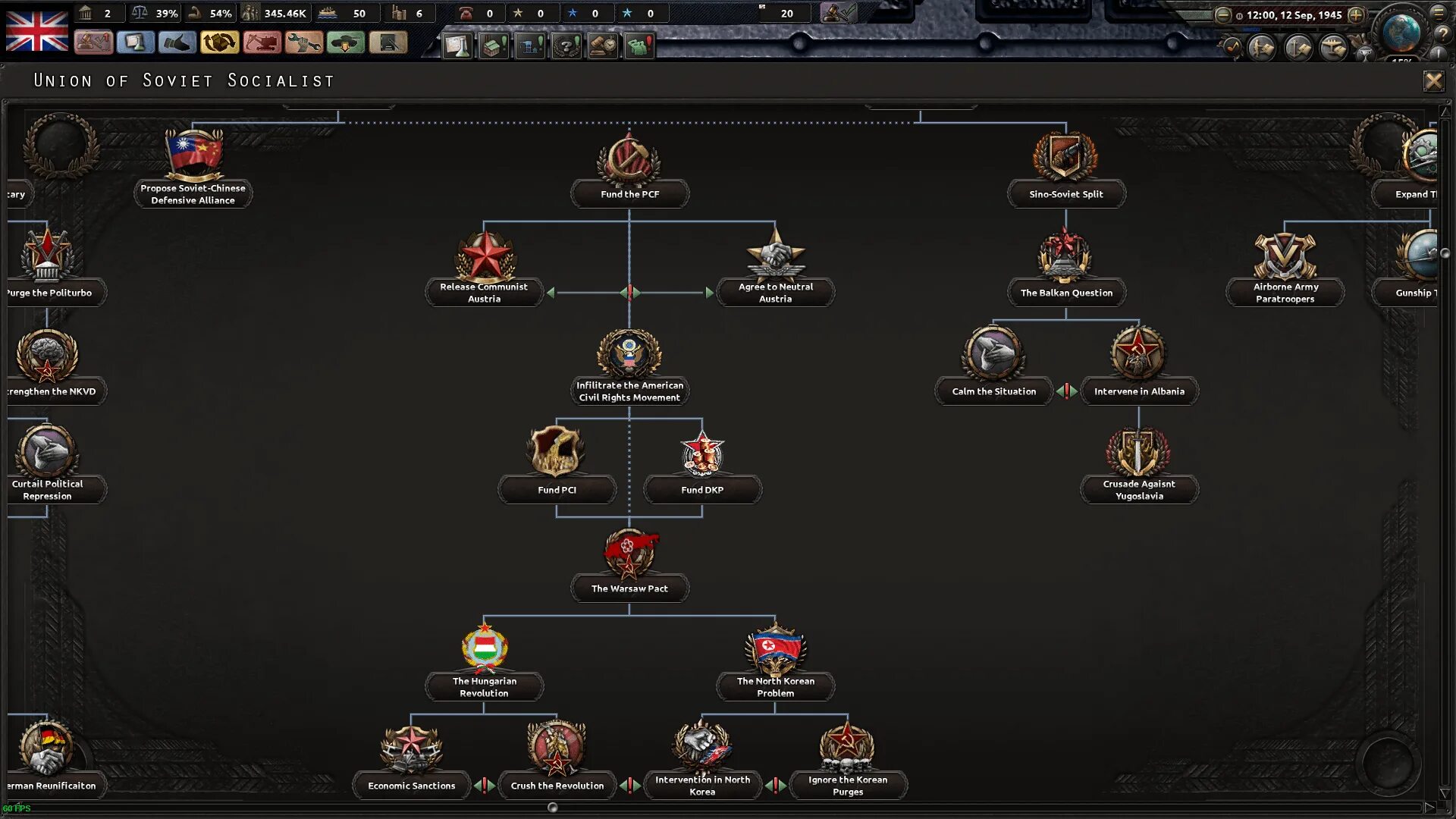1456x819 pixels.
Task: Pick Intervene in Albania focus
Action: coord(1138,391)
